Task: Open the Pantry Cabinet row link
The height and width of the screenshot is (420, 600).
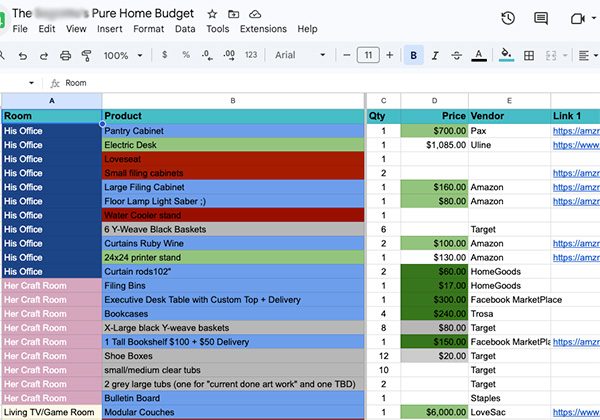Action: 576,131
